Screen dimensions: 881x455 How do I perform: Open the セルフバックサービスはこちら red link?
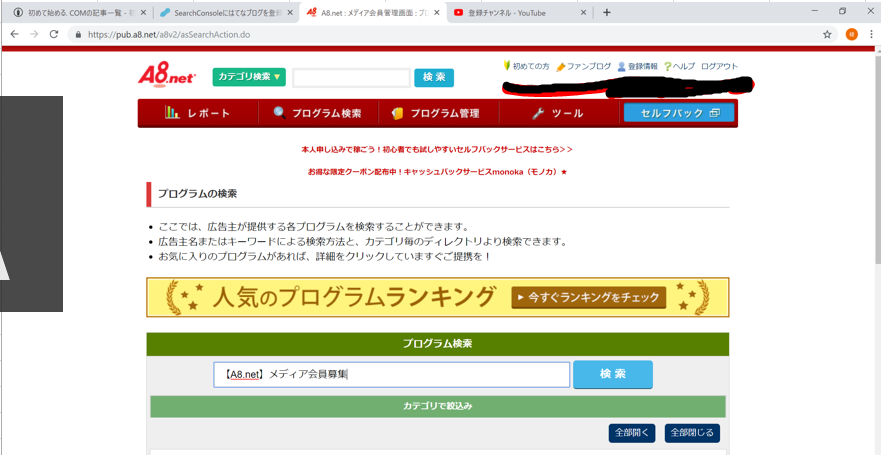point(437,150)
